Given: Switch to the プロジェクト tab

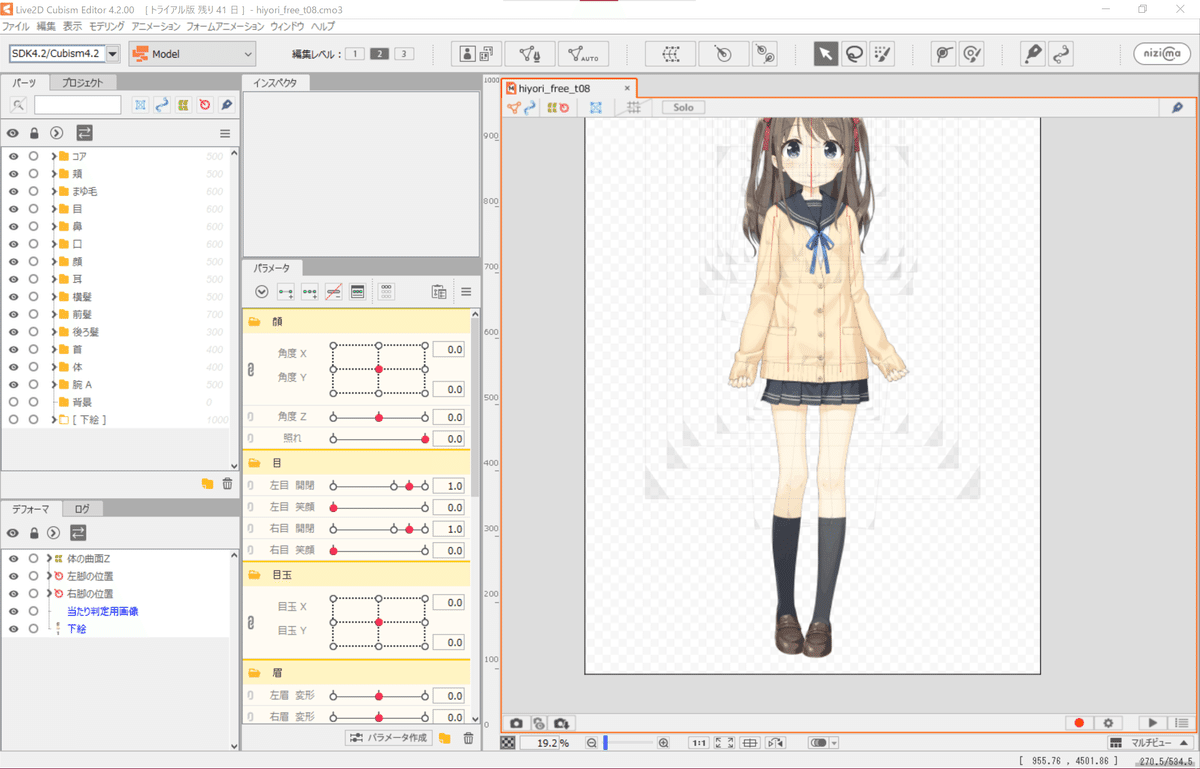Looking at the screenshot, I should click(82, 83).
